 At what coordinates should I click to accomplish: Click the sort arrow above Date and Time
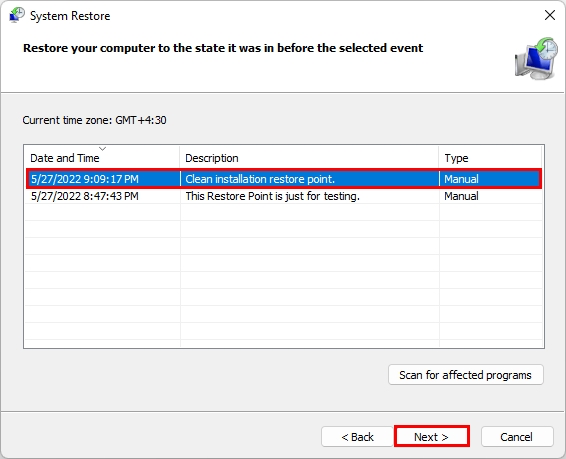tap(103, 149)
